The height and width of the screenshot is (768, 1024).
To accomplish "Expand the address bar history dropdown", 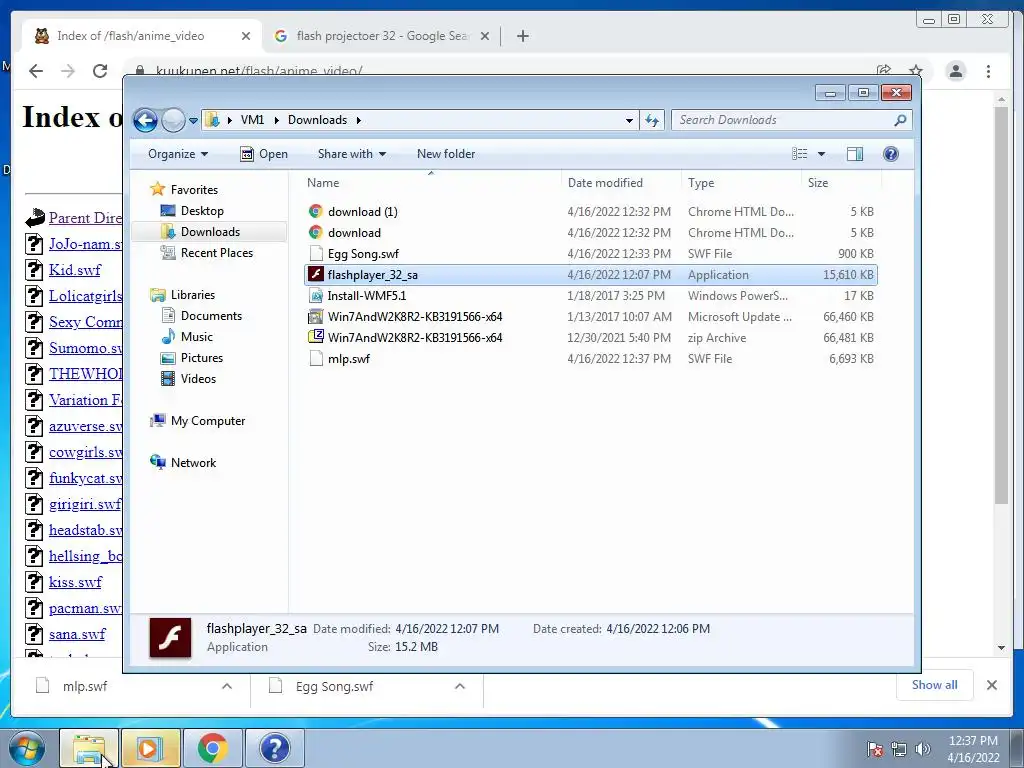I will [629, 120].
